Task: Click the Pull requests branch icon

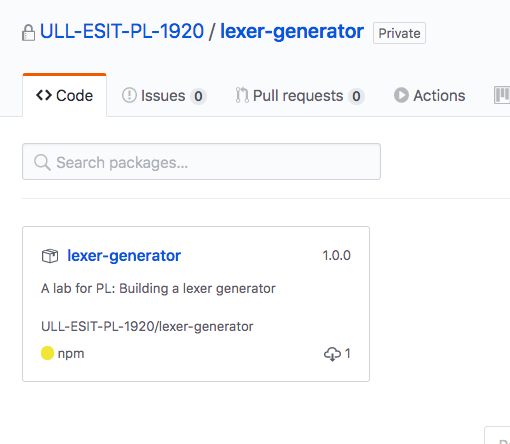Action: (242, 95)
